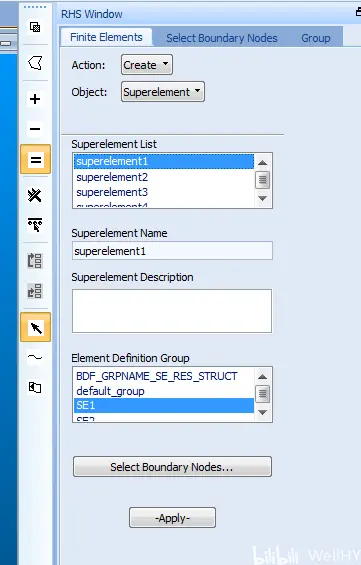Click Superelement List scroll up arrow
Screen dimensions: 361x565
point(263,163)
